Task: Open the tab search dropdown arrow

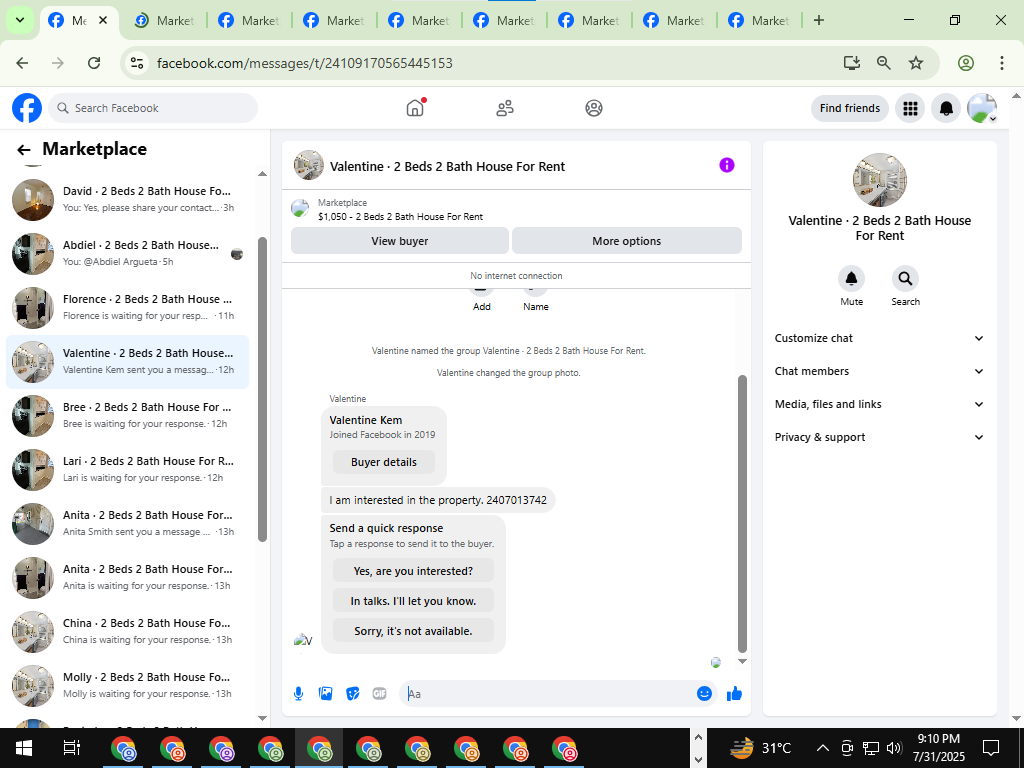Action: [20, 20]
